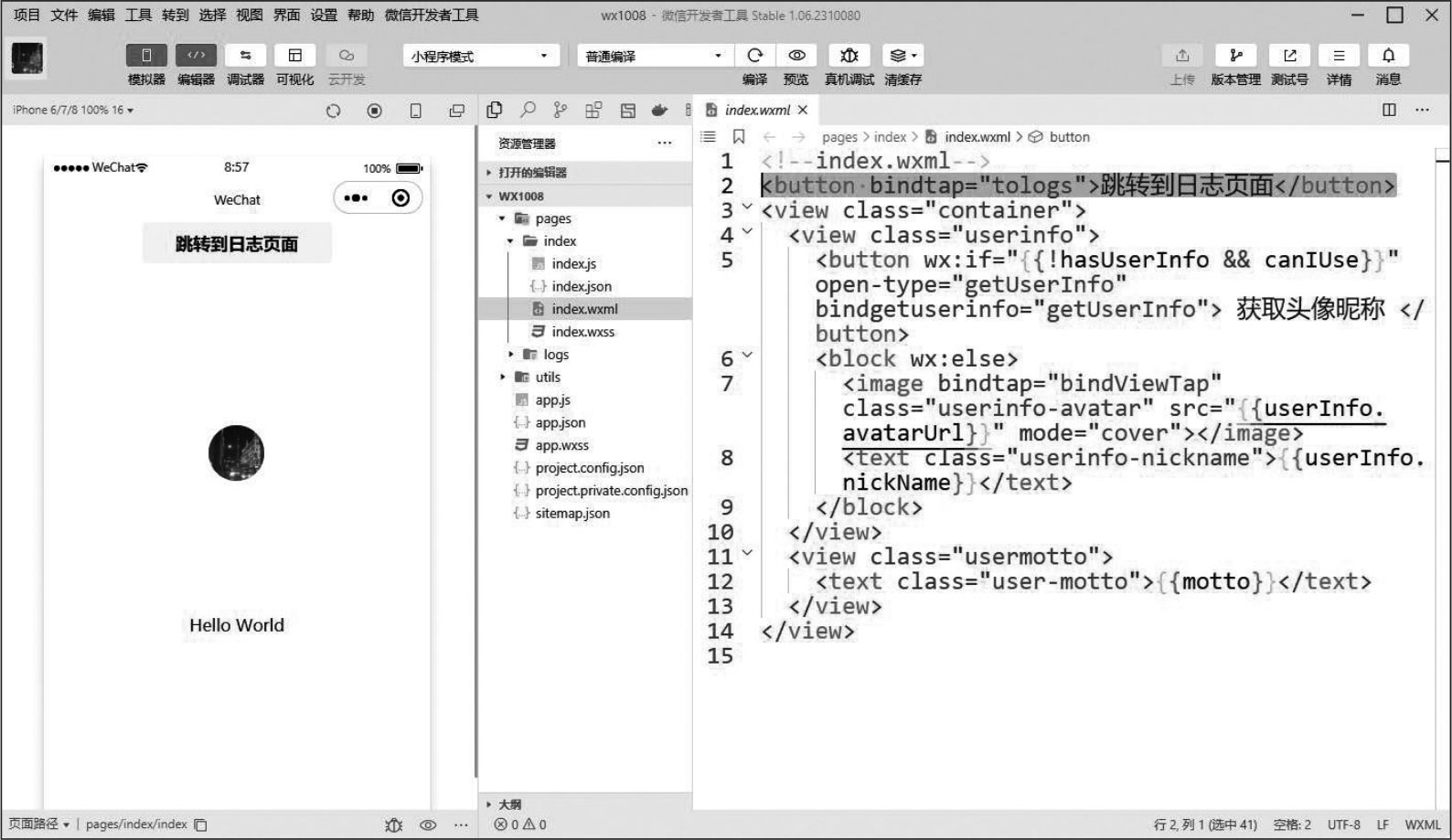1452x840 pixels.
Task: Toggle the debugger panel (调试器)
Action: click(245, 56)
